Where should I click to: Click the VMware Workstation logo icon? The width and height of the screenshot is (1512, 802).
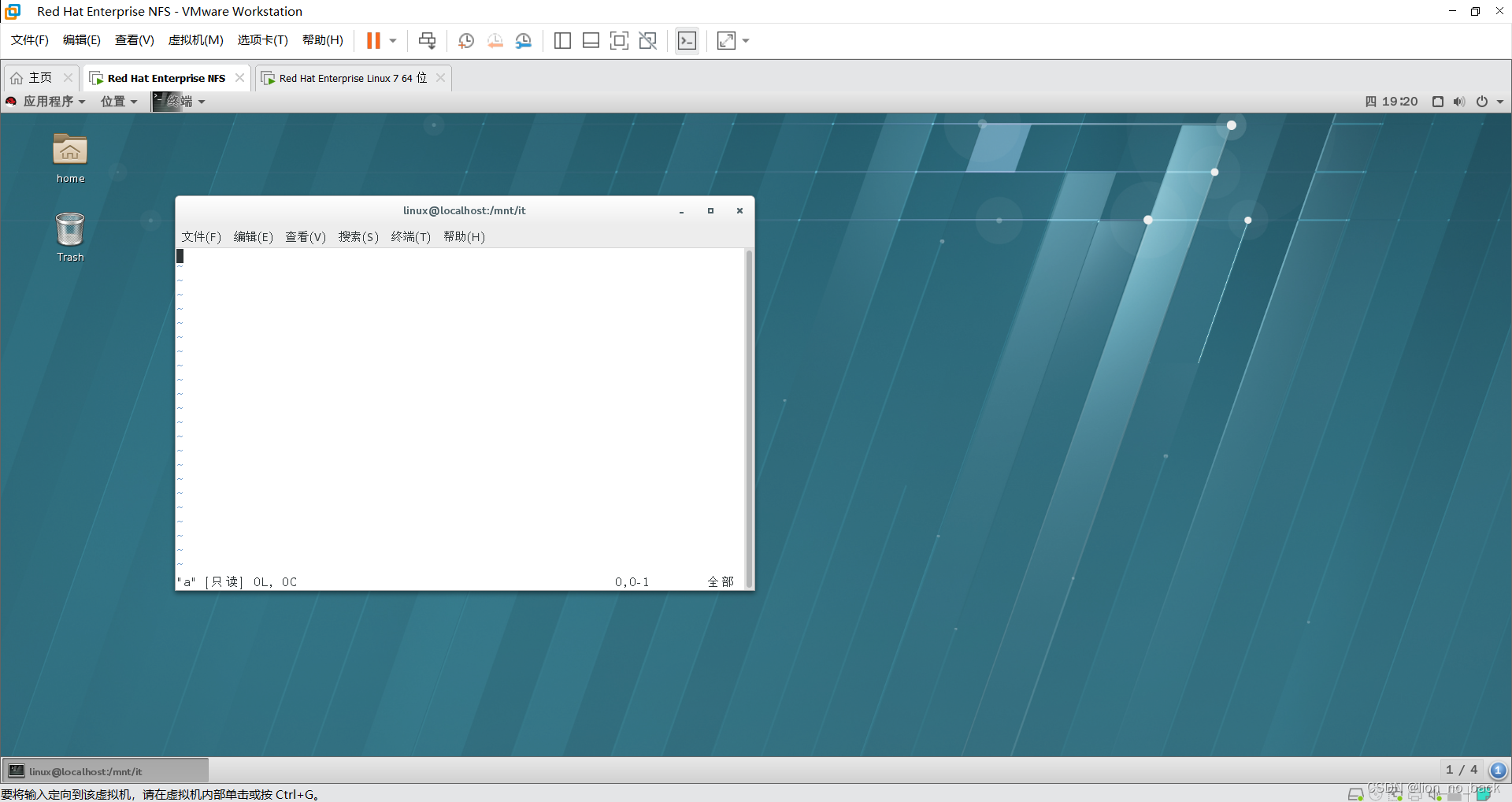point(13,11)
